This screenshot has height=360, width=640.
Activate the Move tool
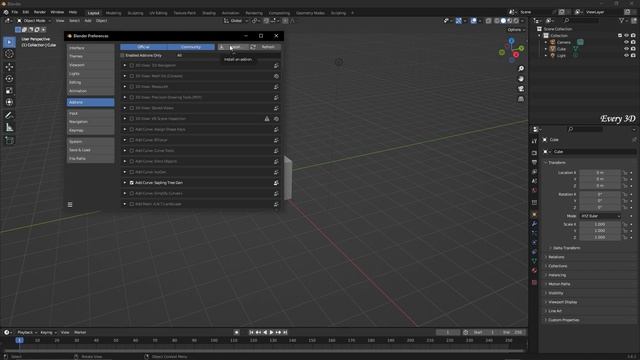tap(9, 67)
